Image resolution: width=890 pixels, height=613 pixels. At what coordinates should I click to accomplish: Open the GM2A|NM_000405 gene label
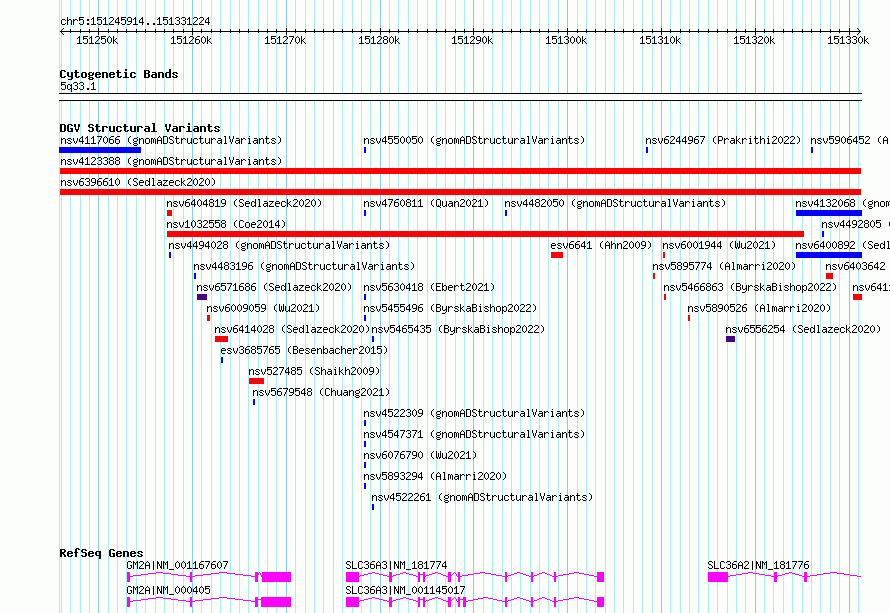[169, 590]
